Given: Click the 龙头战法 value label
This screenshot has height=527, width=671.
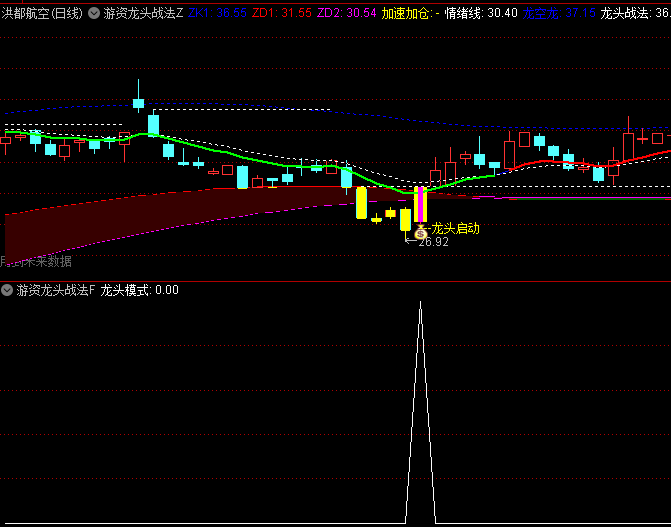Looking at the screenshot, I should tap(635, 13).
